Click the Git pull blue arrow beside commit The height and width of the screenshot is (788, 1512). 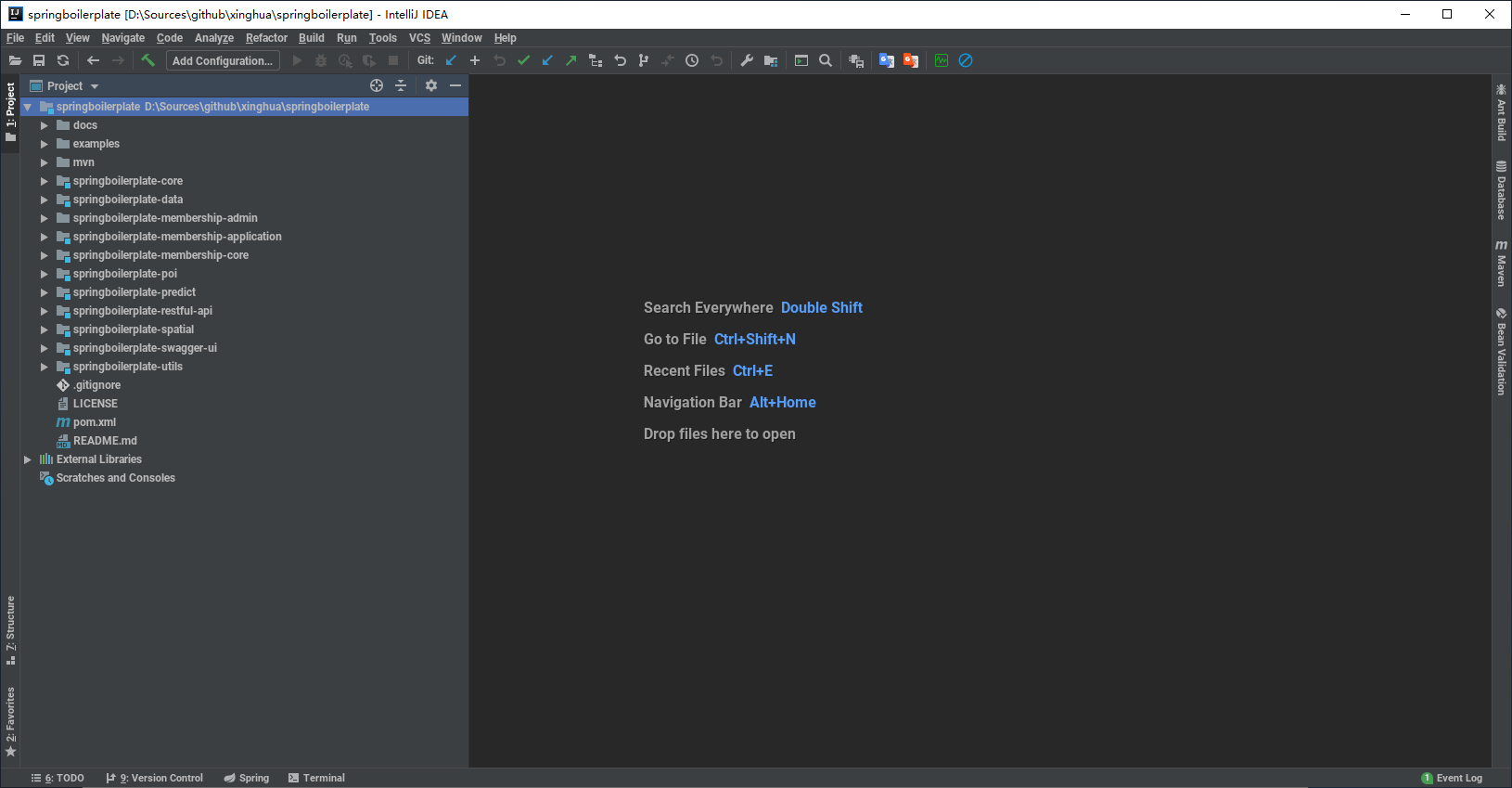(547, 60)
